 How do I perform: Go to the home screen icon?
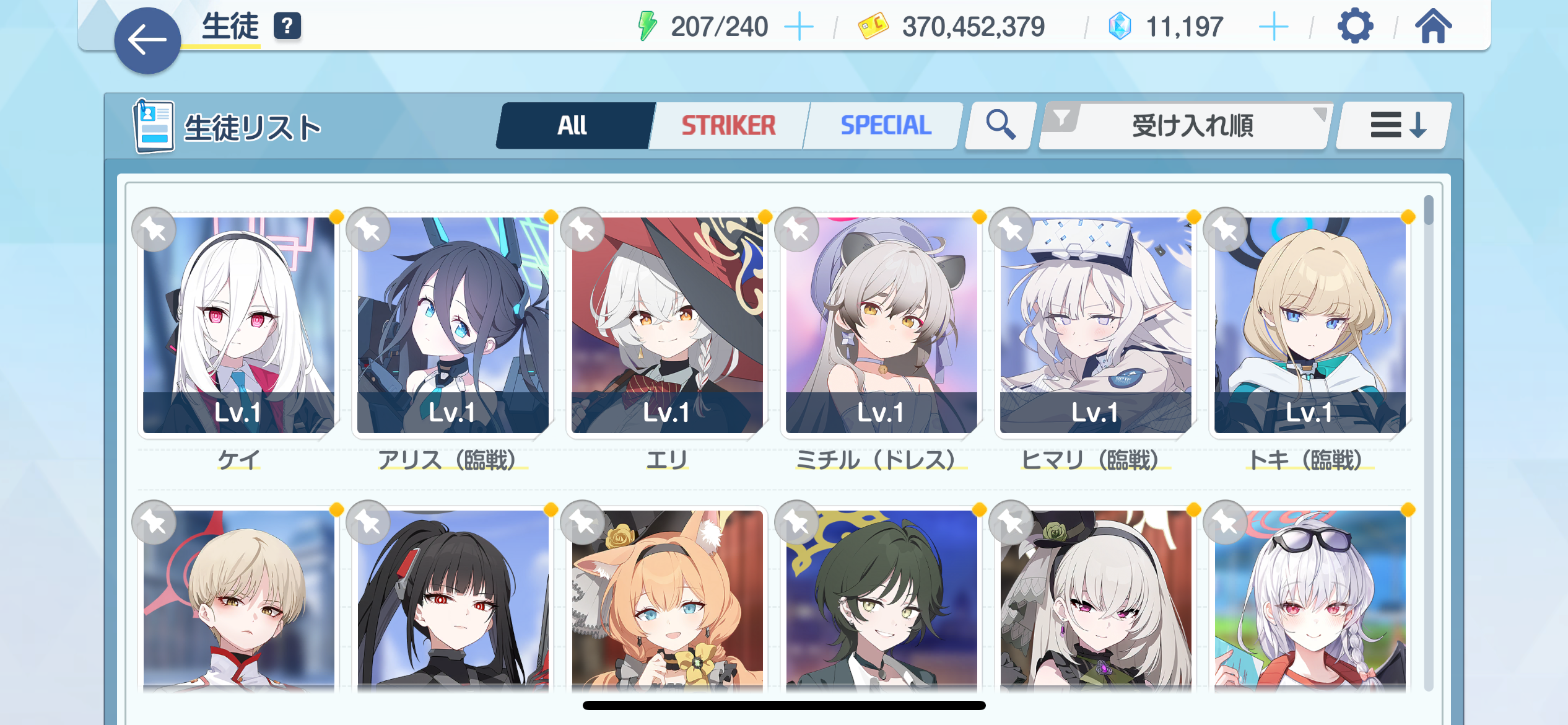pyautogui.click(x=1433, y=27)
